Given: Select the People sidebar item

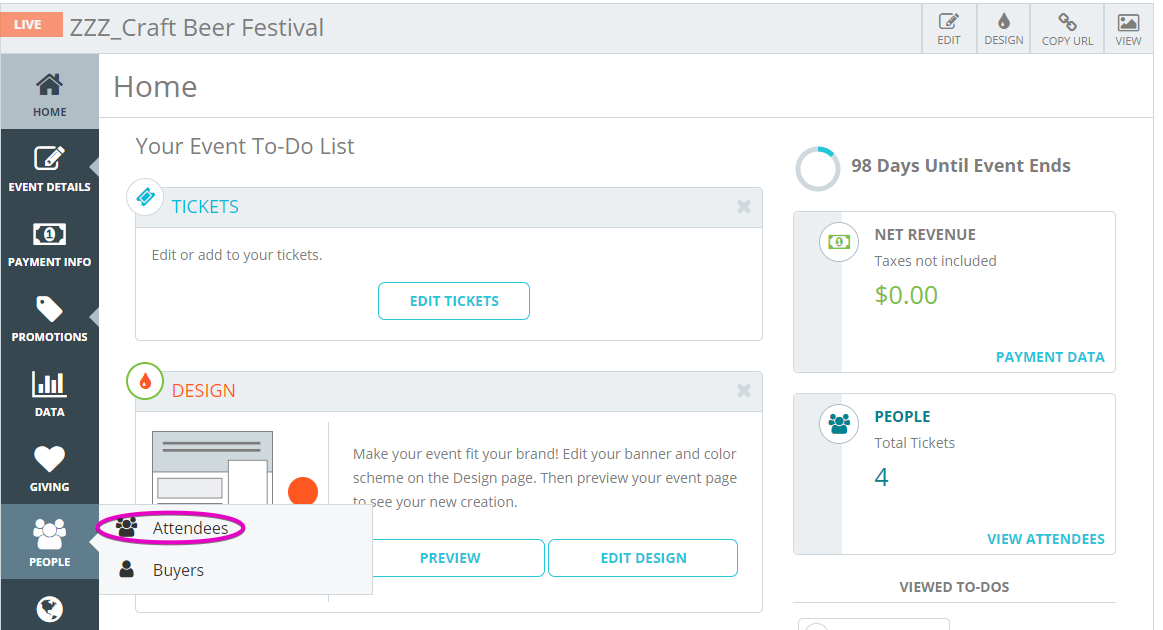Looking at the screenshot, I should [x=50, y=542].
